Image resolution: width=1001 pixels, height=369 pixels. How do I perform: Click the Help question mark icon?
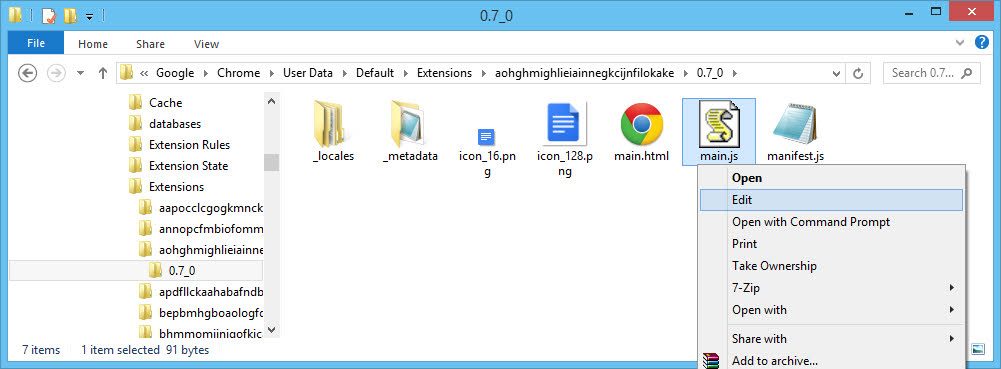982,43
